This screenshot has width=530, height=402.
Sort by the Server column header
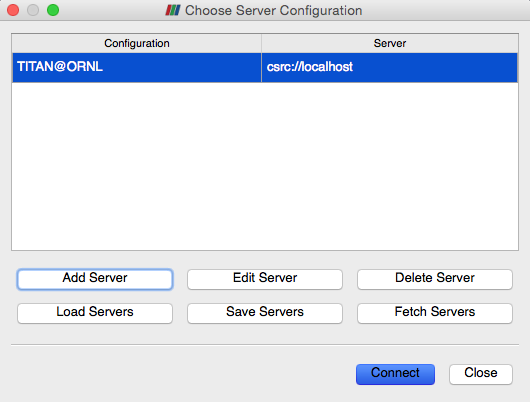tap(390, 43)
